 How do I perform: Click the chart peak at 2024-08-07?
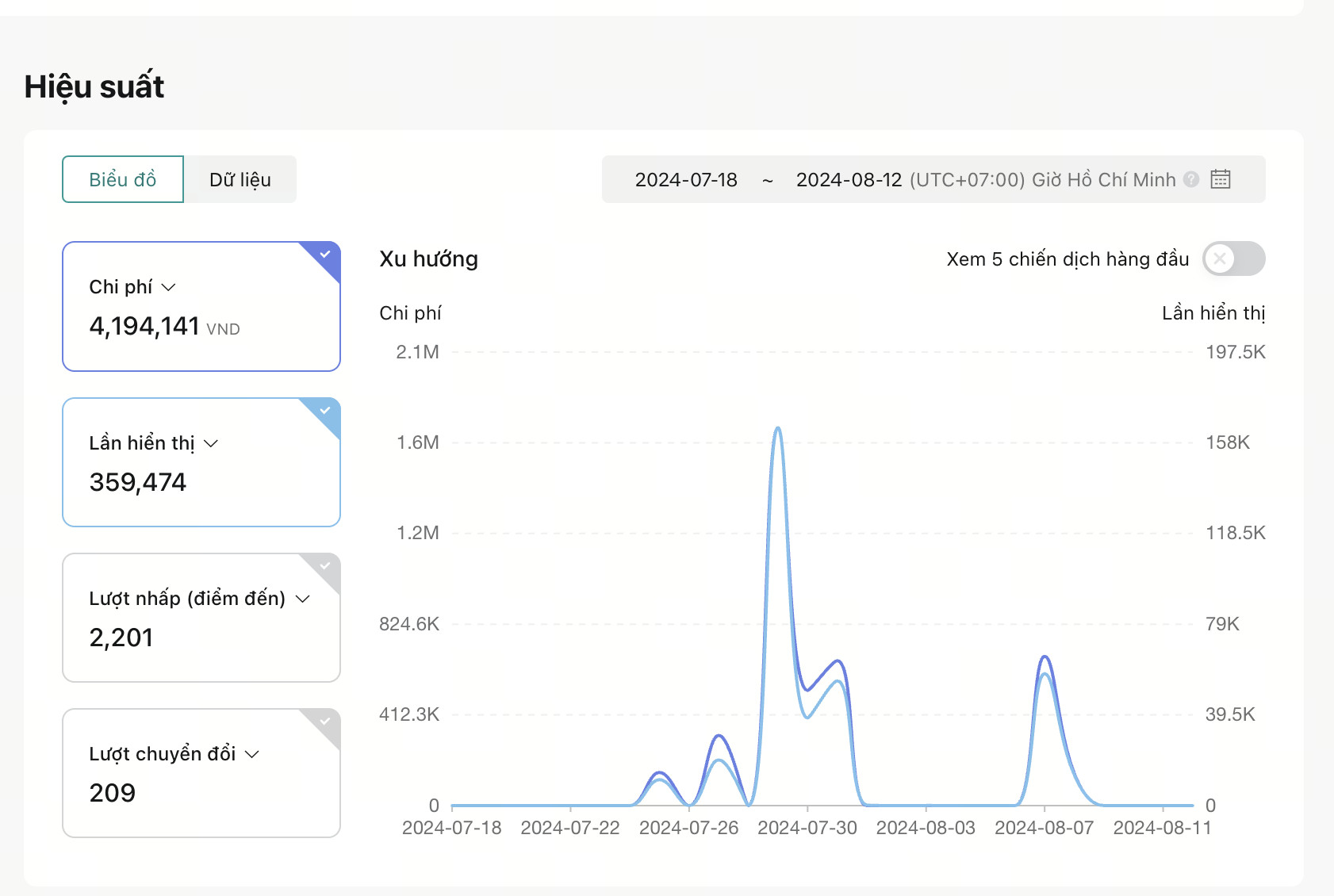pos(1045,657)
